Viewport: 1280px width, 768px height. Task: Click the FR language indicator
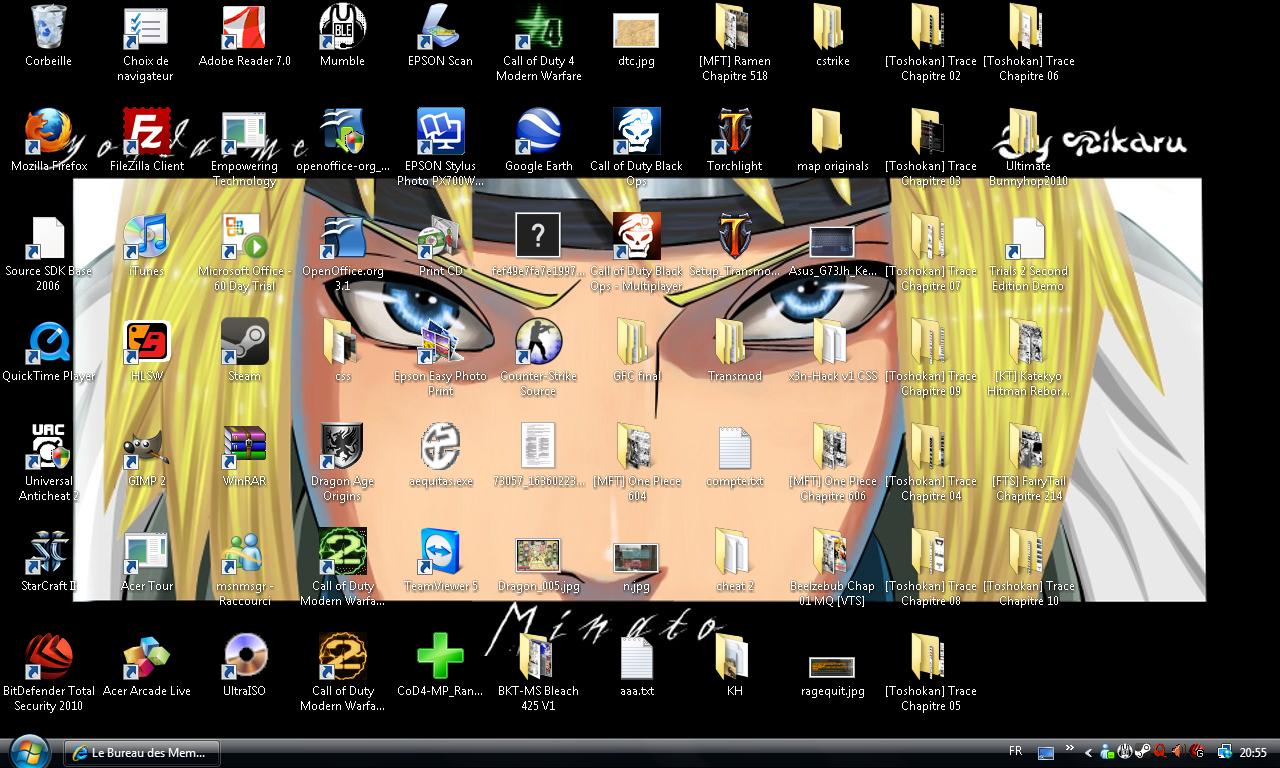pos(1015,752)
